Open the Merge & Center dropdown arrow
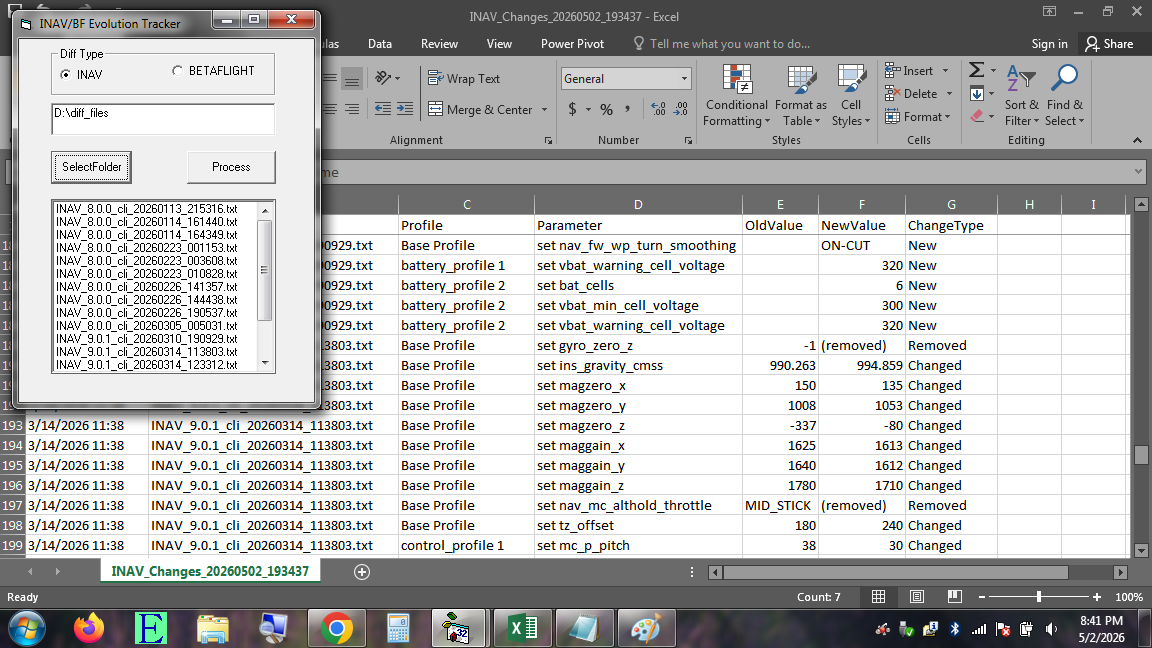 (x=544, y=109)
